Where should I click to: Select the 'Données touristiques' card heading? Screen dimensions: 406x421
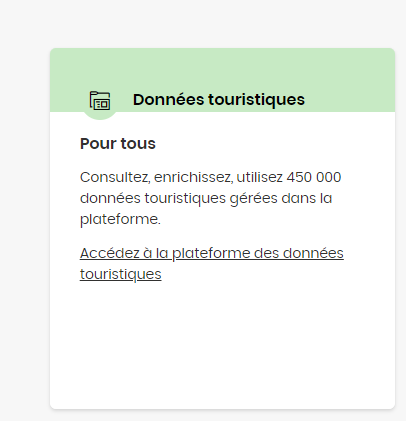pyautogui.click(x=219, y=100)
